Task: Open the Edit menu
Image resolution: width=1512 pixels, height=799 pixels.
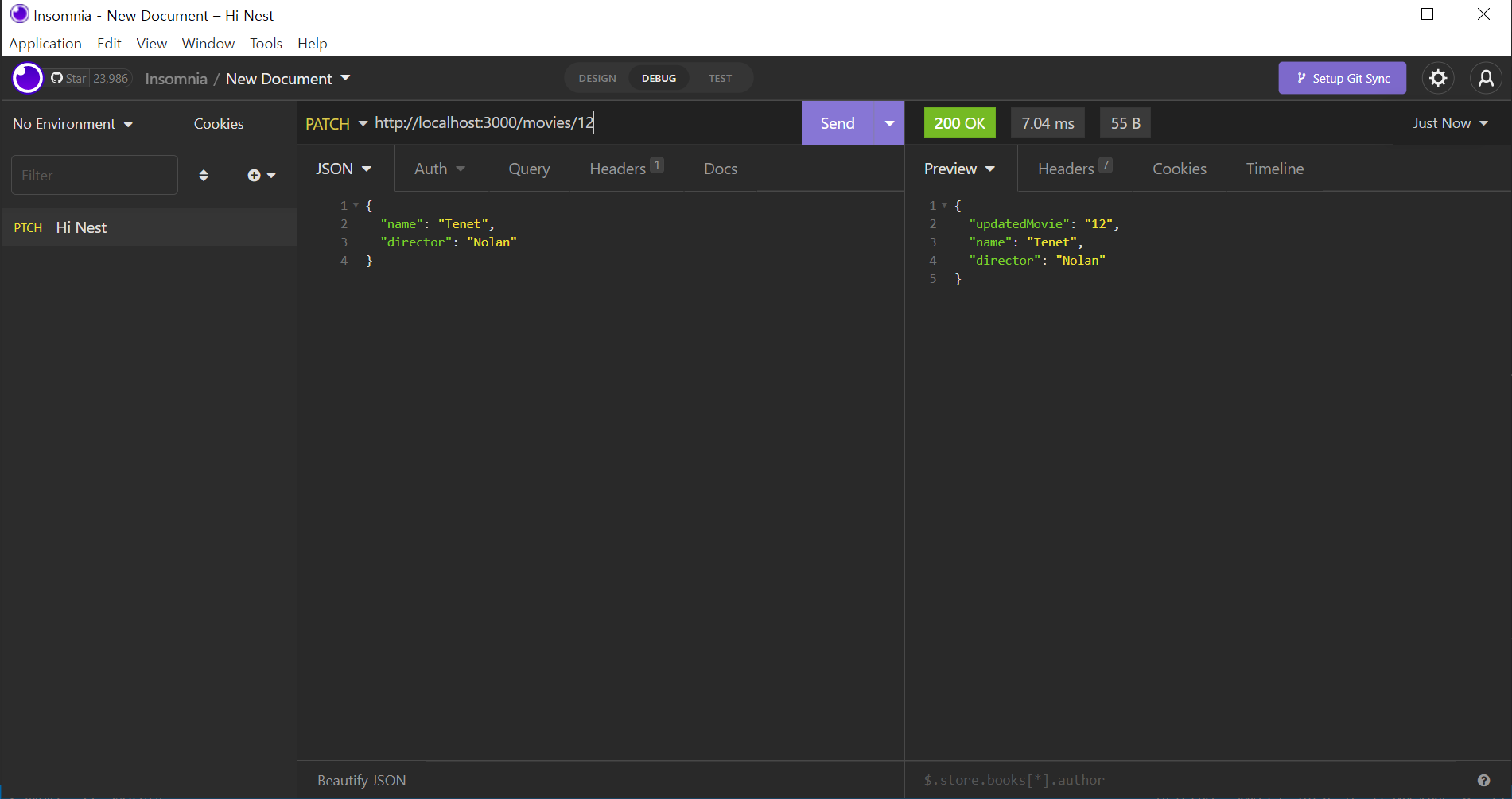Action: [109, 44]
